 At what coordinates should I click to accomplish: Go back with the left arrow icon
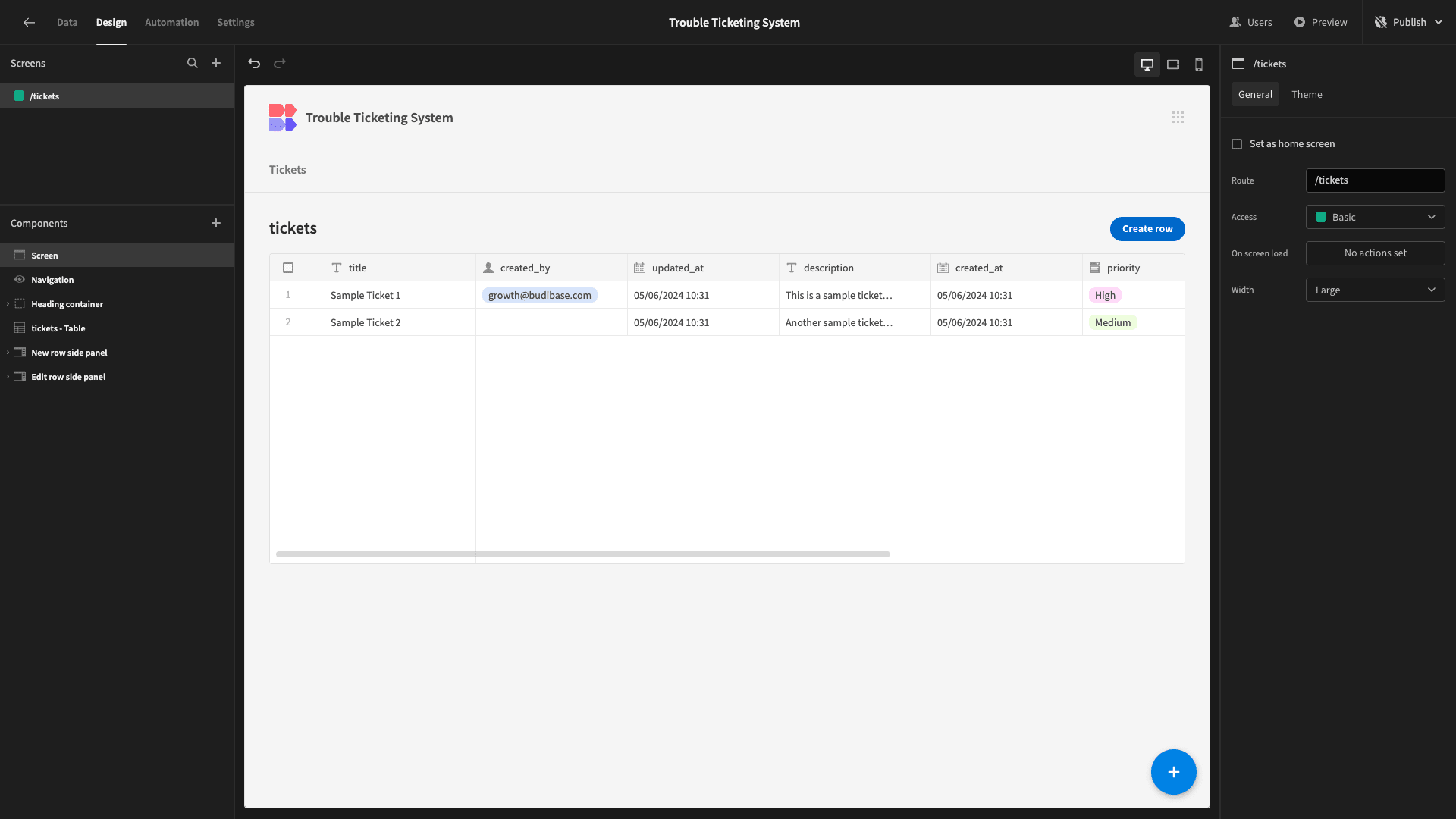(29, 23)
